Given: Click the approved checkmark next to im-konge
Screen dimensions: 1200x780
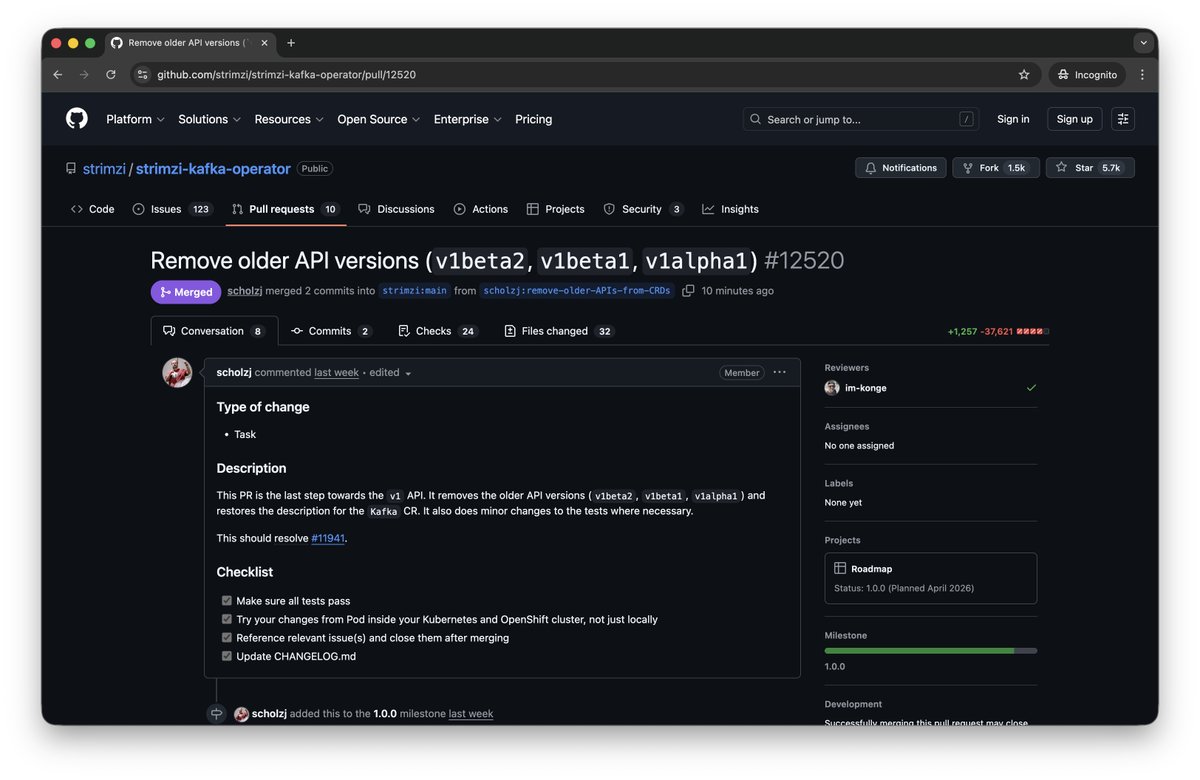Looking at the screenshot, I should pyautogui.click(x=1031, y=388).
